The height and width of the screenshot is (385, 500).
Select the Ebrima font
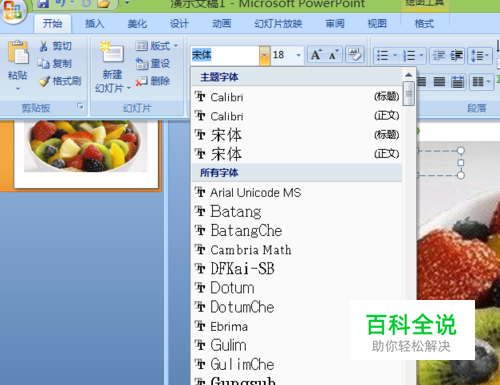[297, 326]
